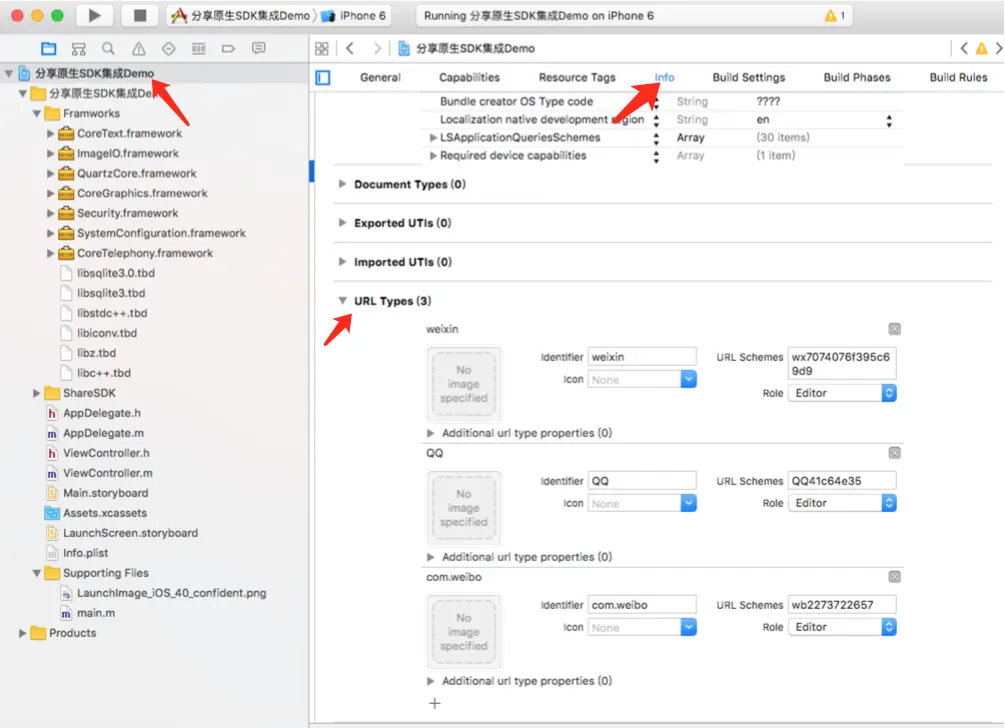Screen dimensions: 1005x728
Task: Select the iPhone 6 run destination
Action: pyautogui.click(x=356, y=15)
